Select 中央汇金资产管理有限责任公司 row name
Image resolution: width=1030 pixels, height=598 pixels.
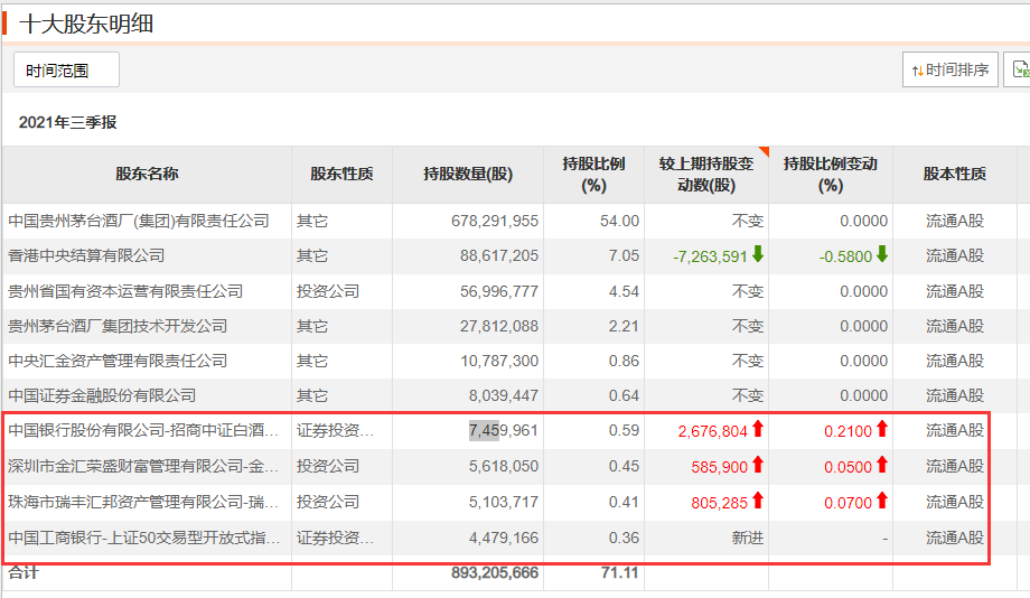118,361
